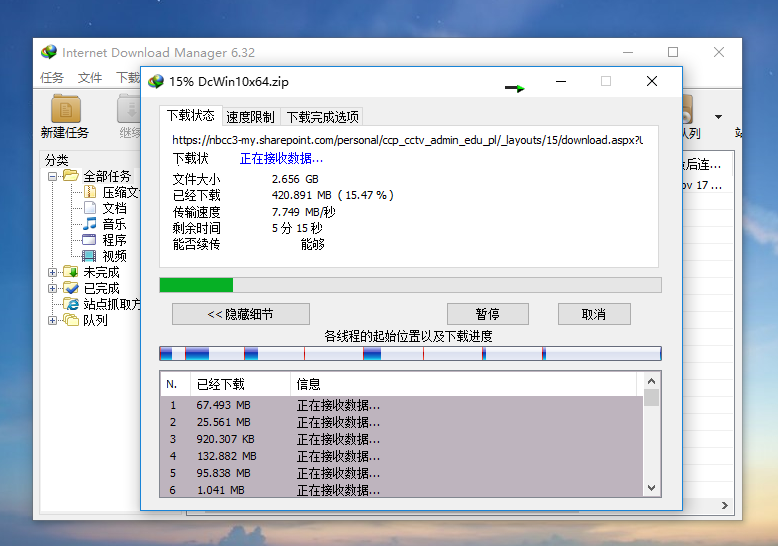Open the 文件 menu
The width and height of the screenshot is (778, 546).
click(90, 78)
